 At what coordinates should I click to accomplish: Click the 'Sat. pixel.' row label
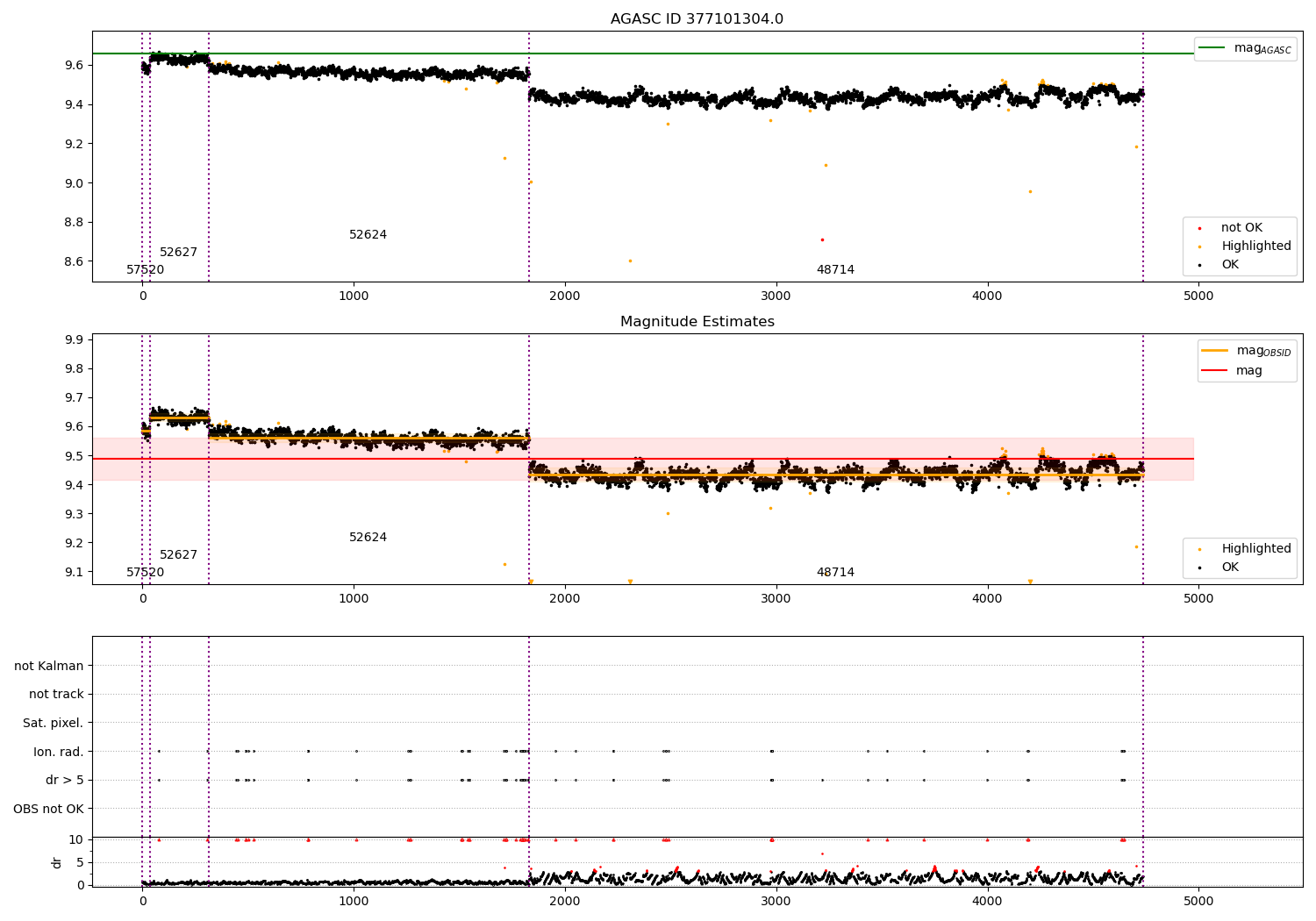click(x=53, y=723)
